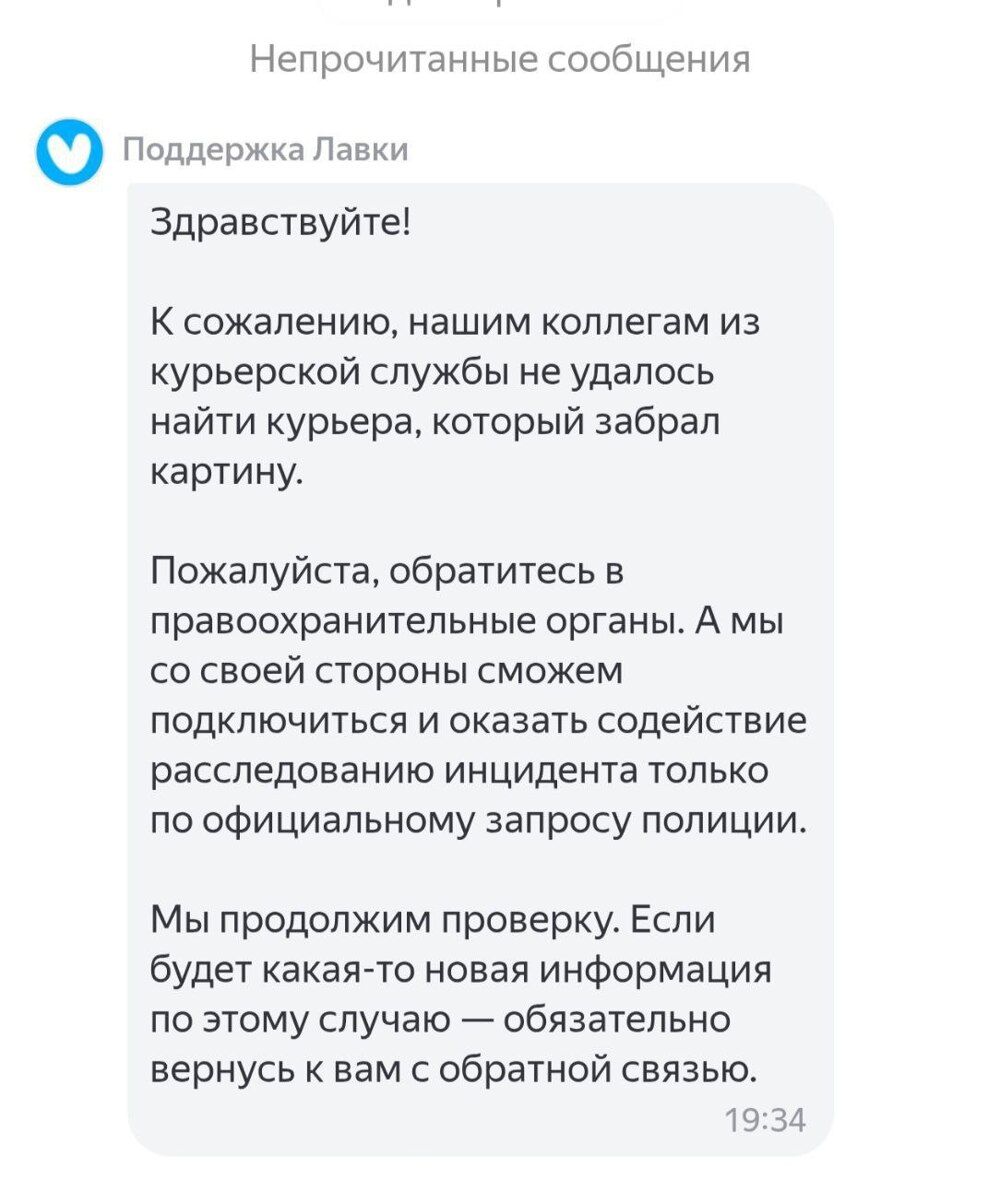The image size is (1000, 1180).
Task: Open the Поддержка Лавки sender name
Action: tap(265, 150)
